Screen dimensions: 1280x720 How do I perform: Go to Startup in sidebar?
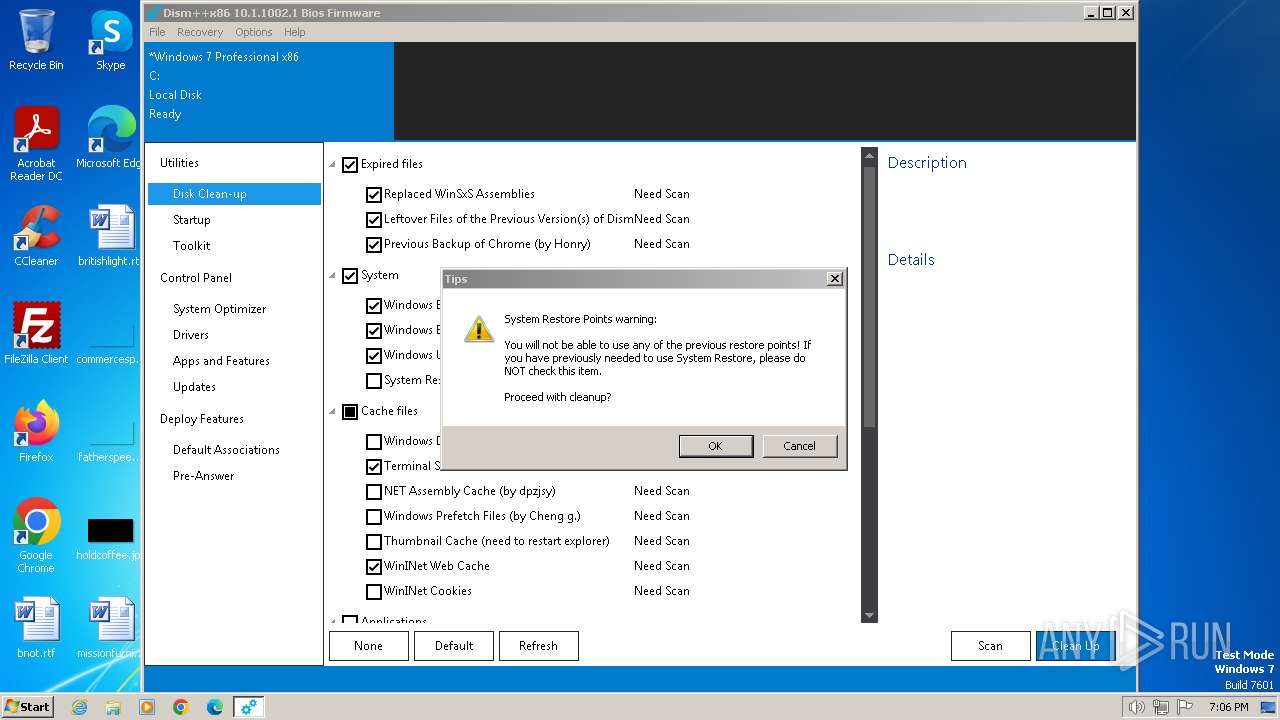(192, 220)
